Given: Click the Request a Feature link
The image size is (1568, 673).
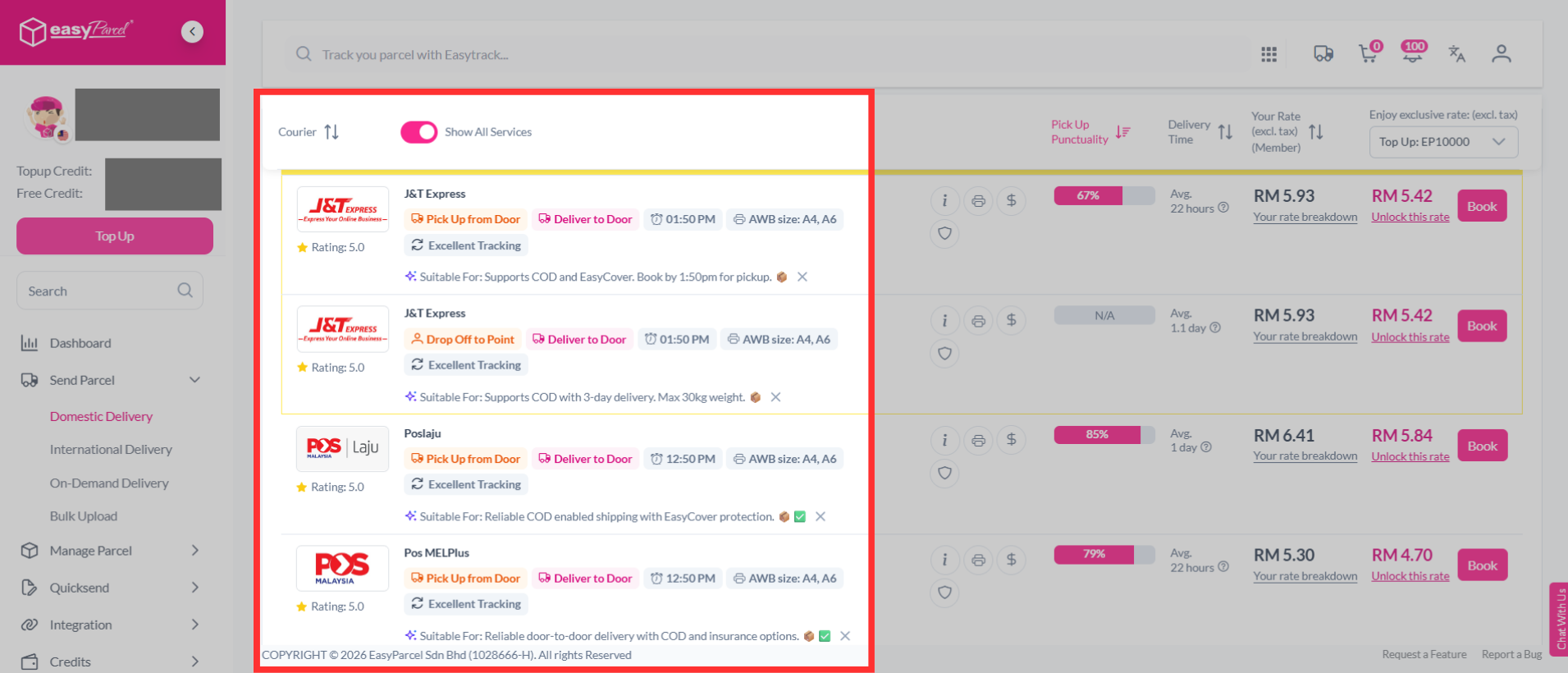Looking at the screenshot, I should 1424,654.
